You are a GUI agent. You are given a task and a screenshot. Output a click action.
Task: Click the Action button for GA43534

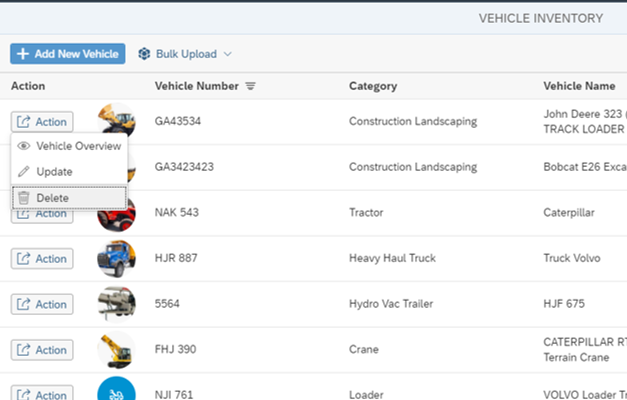point(42,122)
